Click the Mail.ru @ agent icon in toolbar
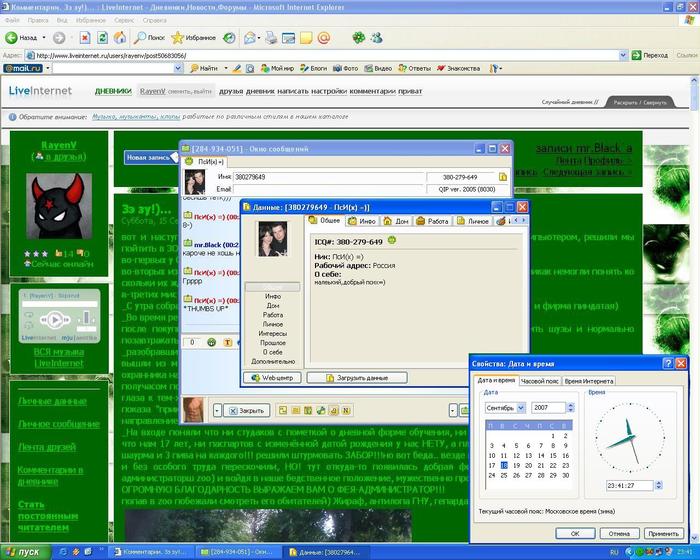The height and width of the screenshot is (560, 700). tap(324, 38)
